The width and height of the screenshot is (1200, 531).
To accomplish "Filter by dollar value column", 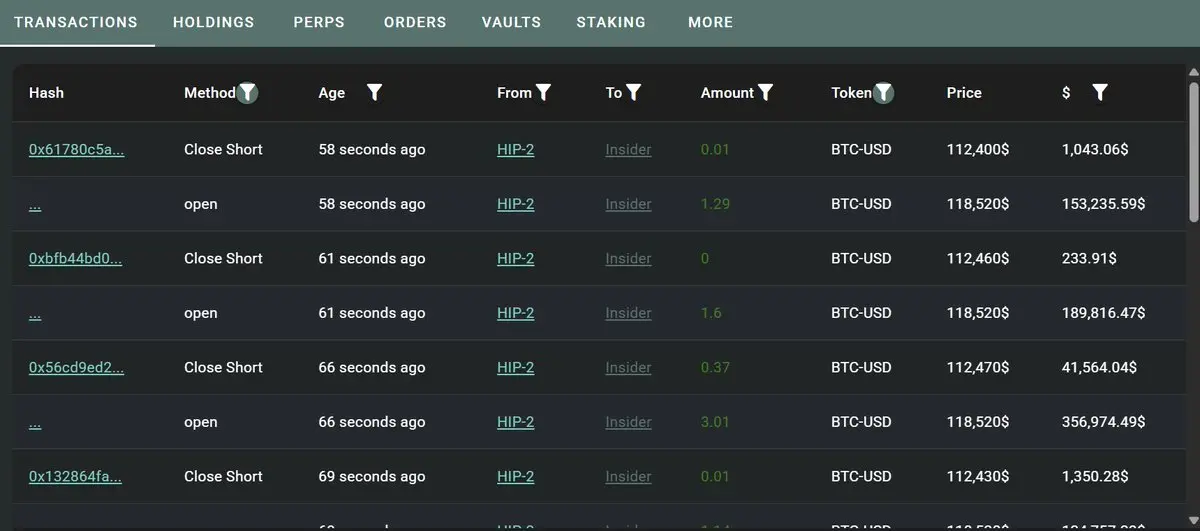I will (x=1100, y=93).
